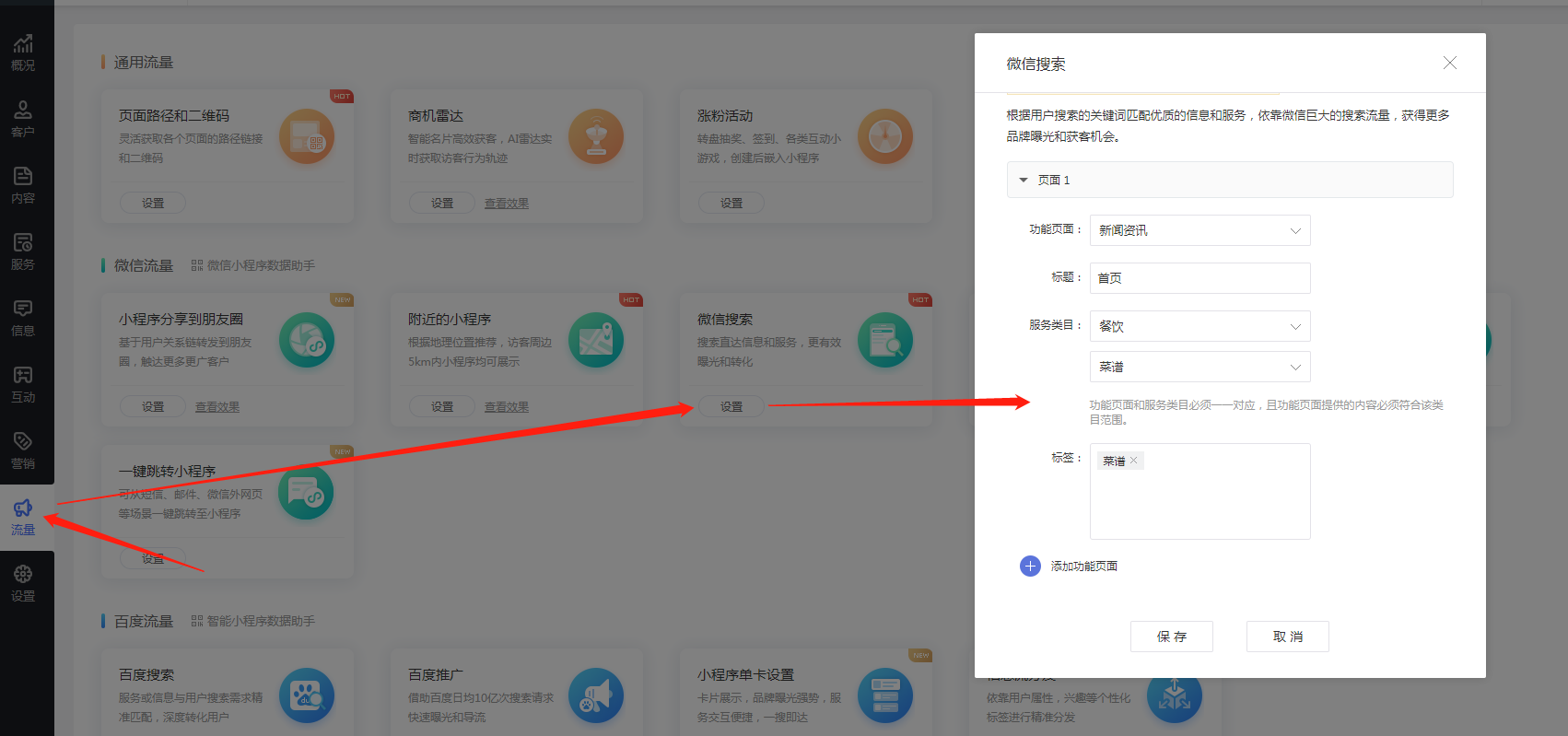Click the 商机雷达 radar card icon

click(x=596, y=137)
